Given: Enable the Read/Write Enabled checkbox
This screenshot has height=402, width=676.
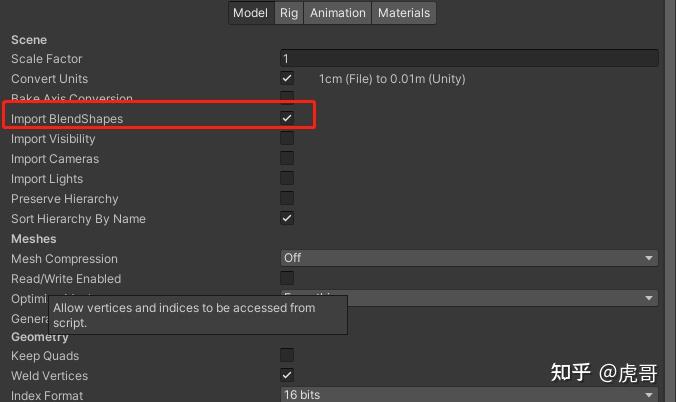Looking at the screenshot, I should pyautogui.click(x=287, y=278).
